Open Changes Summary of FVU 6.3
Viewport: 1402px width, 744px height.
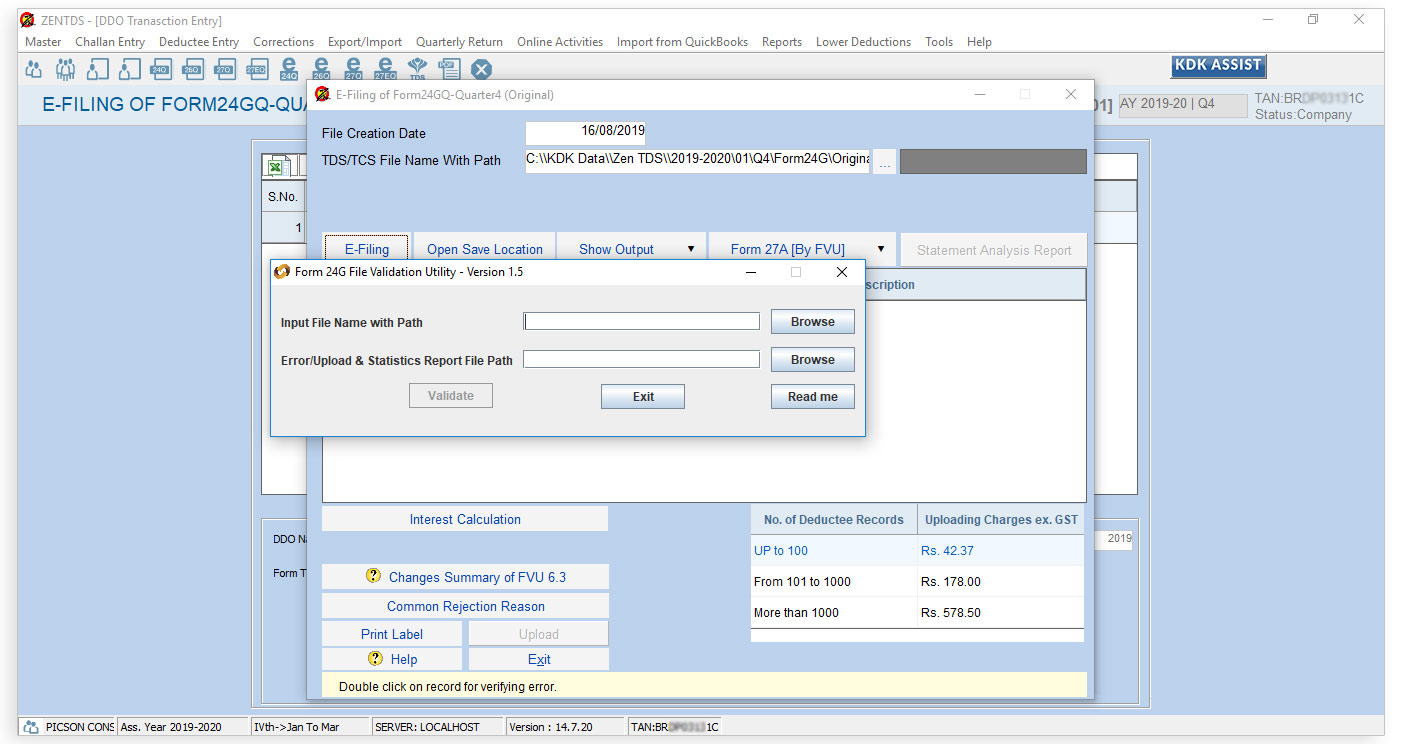[x=465, y=577]
